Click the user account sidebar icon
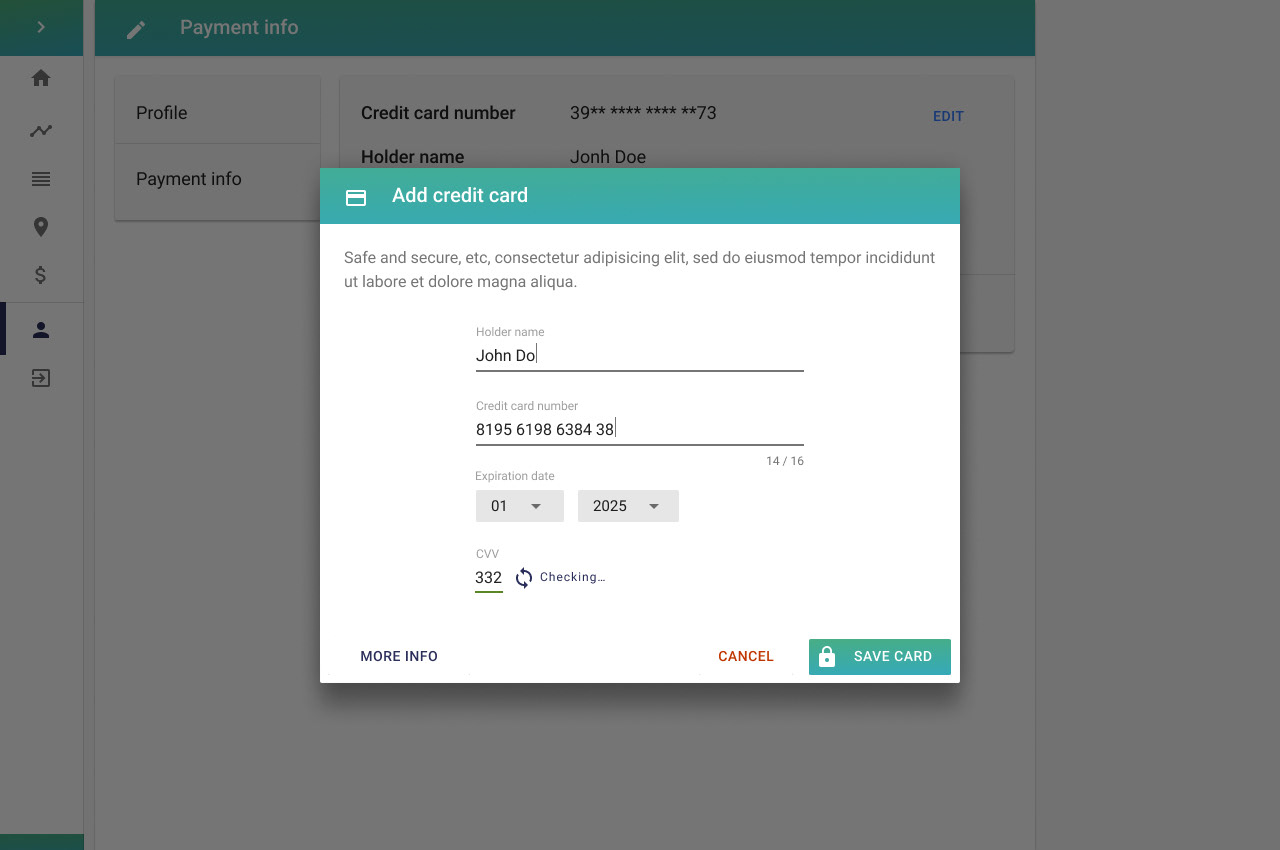 click(x=41, y=330)
